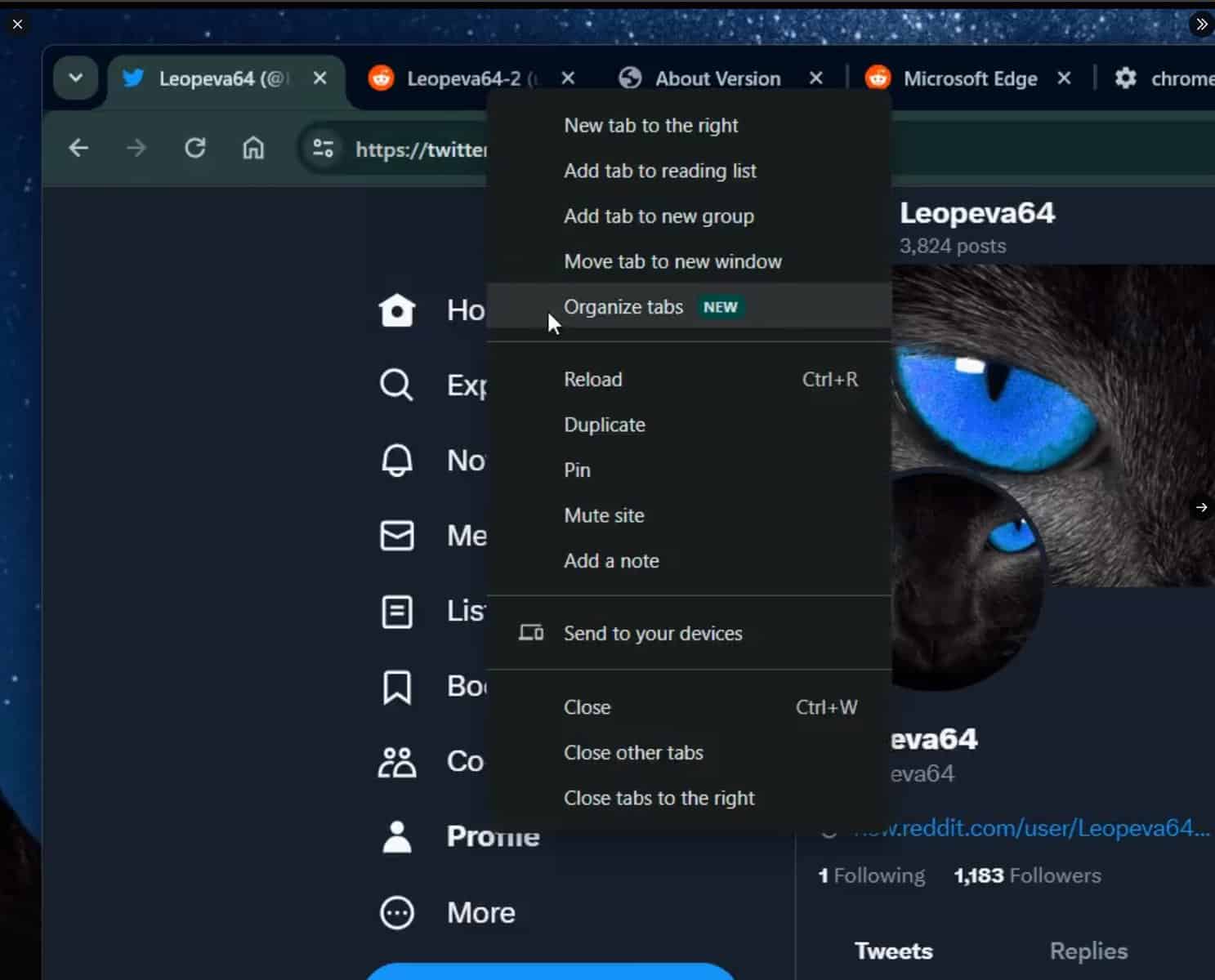Choose Close in the context menu
This screenshot has height=980, width=1215.
689,707
